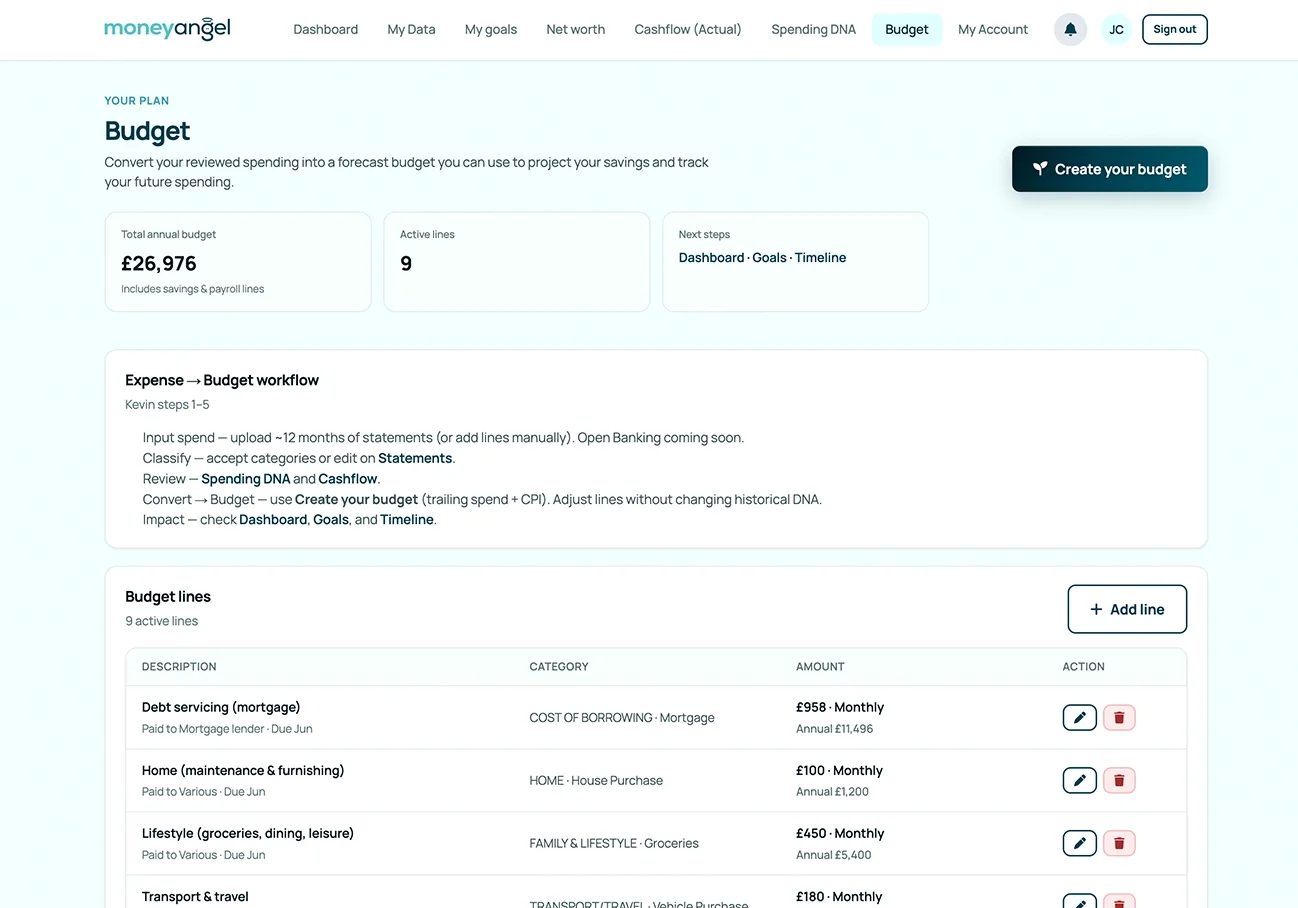Click the AMOUNT column header
The image size is (1298, 908).
coord(820,667)
